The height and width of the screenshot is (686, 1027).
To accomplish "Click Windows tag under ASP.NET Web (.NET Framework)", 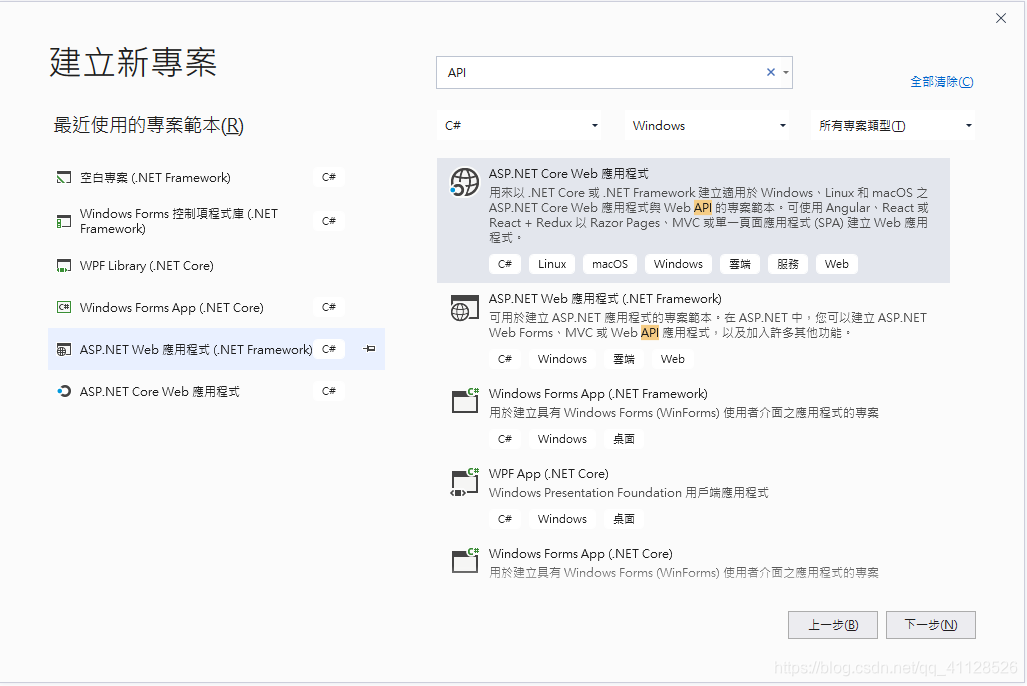I will pos(562,359).
